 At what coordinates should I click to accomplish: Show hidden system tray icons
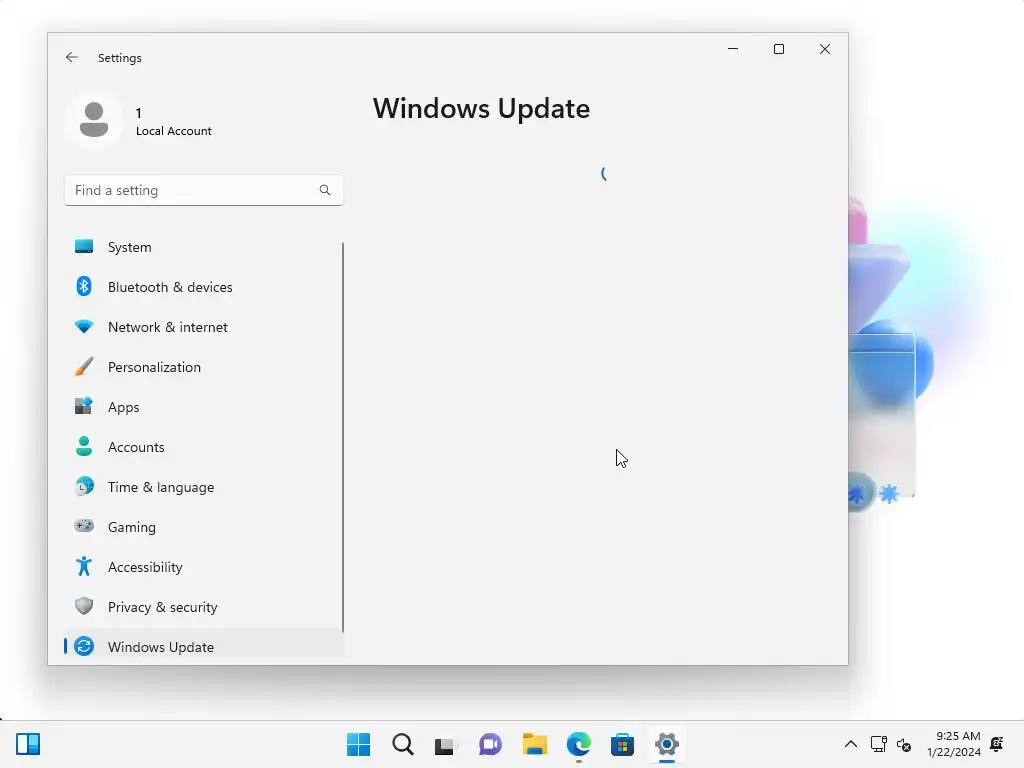pos(850,744)
